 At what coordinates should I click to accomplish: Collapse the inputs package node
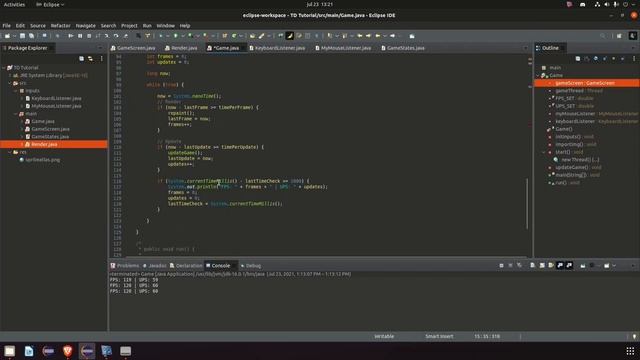pyautogui.click(x=16, y=91)
